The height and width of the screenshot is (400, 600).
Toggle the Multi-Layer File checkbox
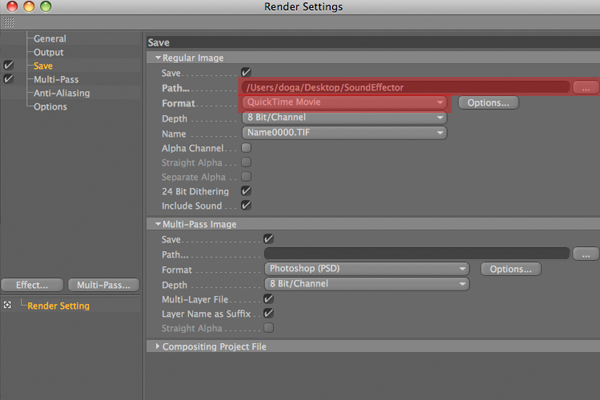pyautogui.click(x=269, y=299)
